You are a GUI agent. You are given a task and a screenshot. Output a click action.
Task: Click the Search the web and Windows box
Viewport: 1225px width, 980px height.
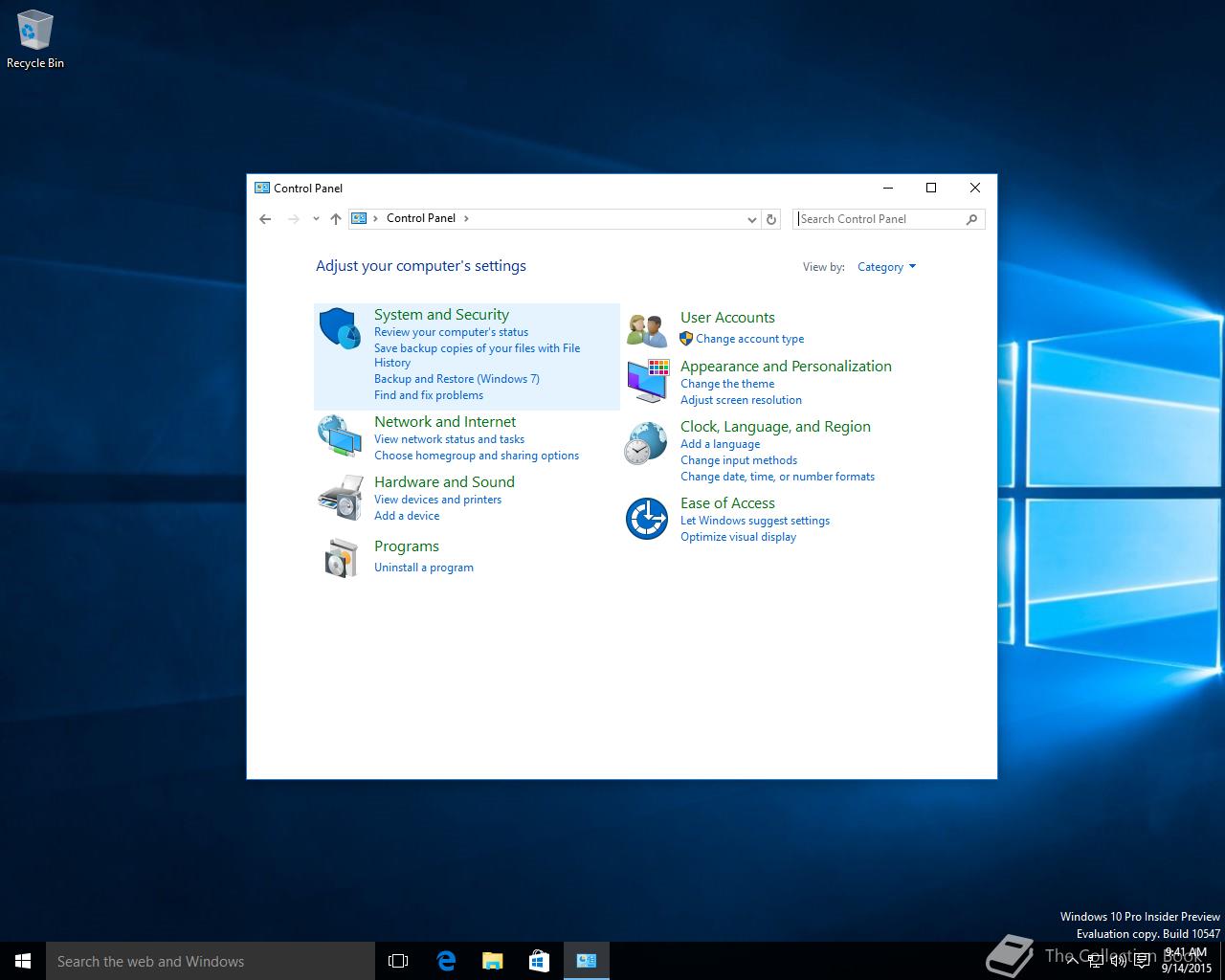click(211, 961)
